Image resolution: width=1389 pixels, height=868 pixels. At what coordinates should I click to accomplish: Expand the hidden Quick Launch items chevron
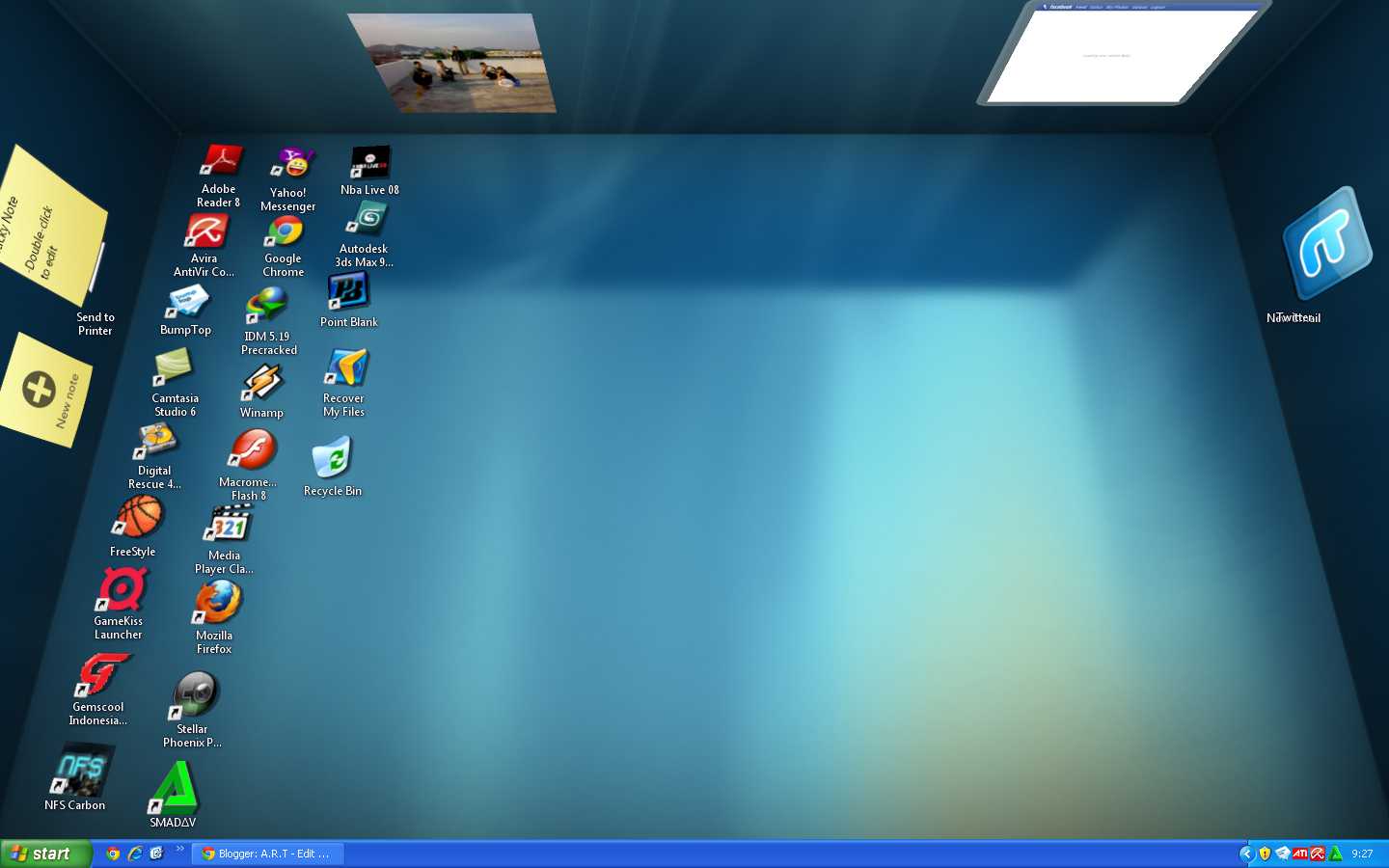(x=179, y=849)
